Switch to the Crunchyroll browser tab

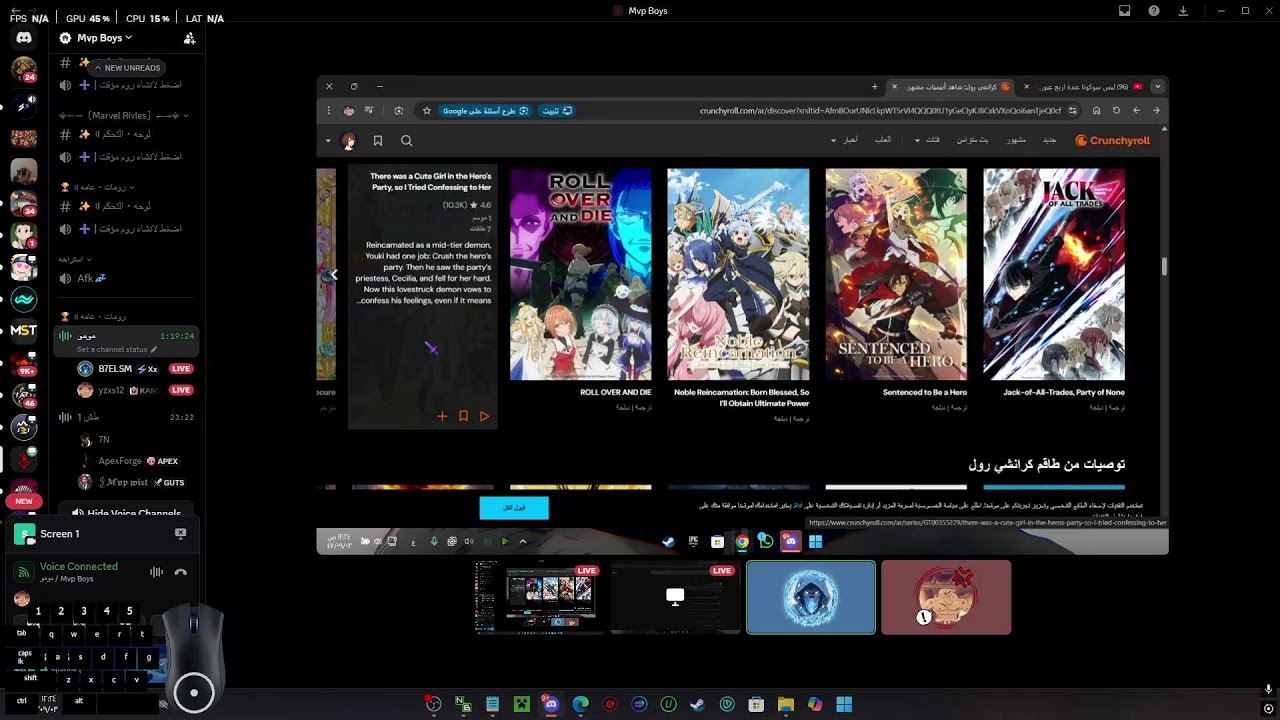point(953,87)
